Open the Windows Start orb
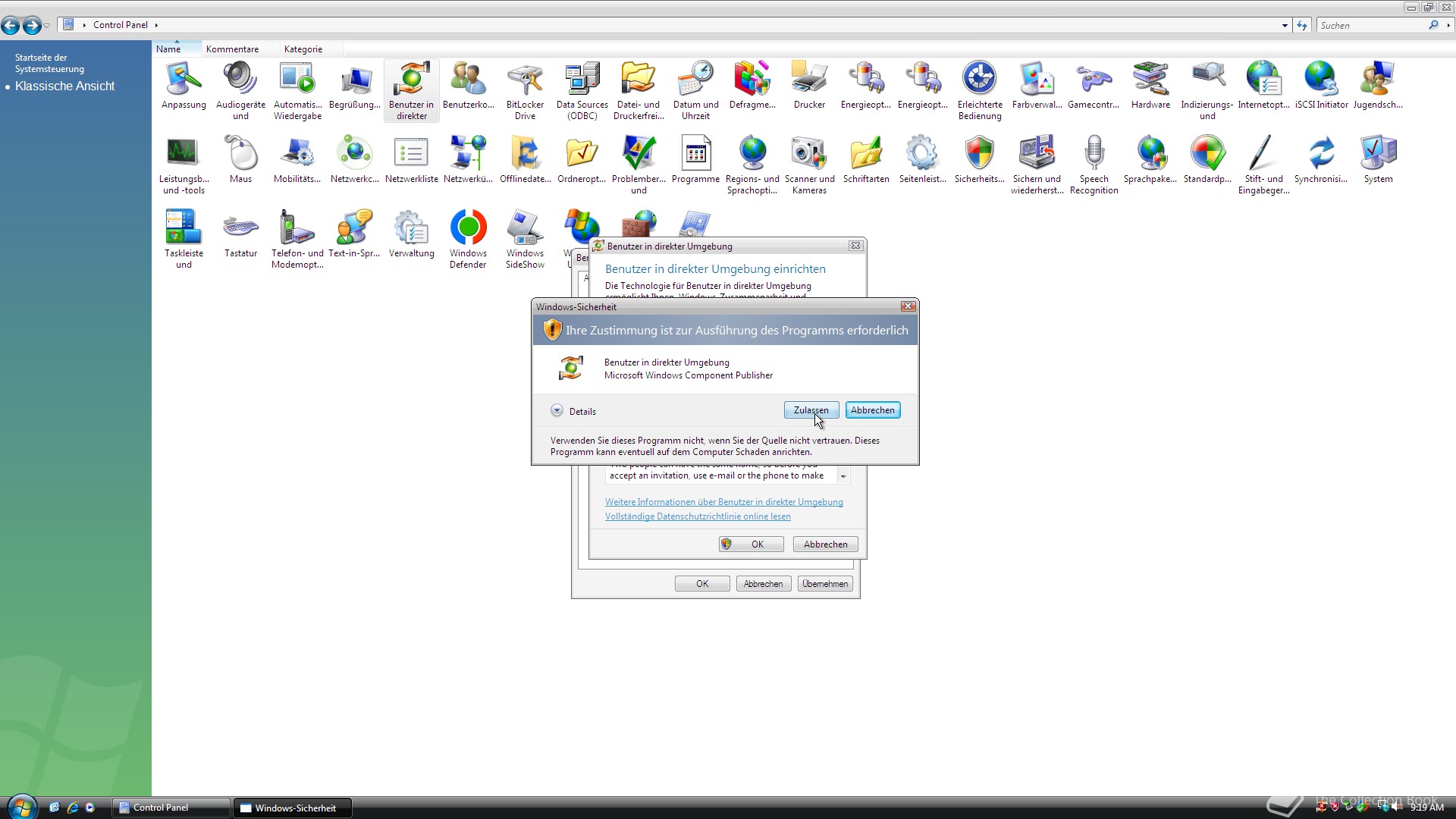Viewport: 1456px width, 819px height. pos(21,807)
